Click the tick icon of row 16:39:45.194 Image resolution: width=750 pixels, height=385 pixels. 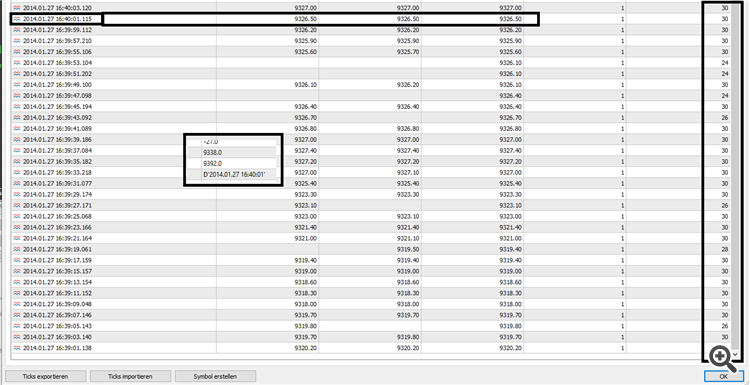[x=18, y=107]
